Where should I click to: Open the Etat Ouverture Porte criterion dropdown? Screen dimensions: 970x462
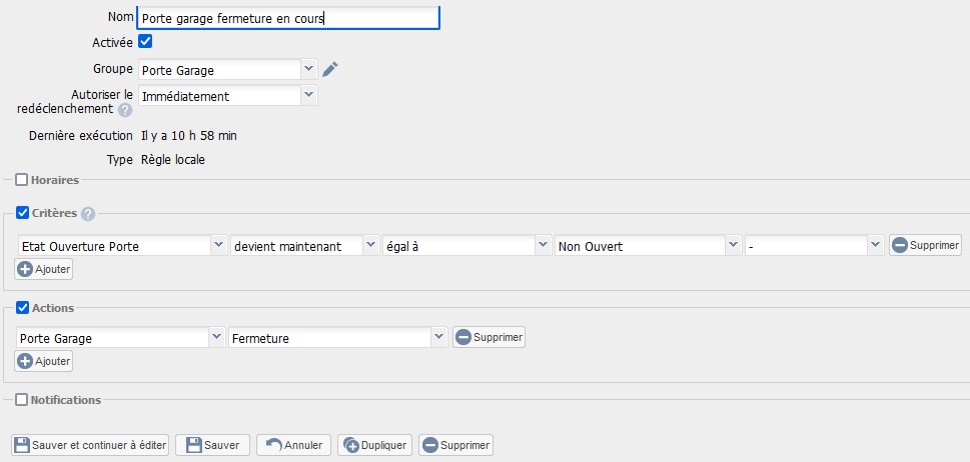click(x=121, y=246)
